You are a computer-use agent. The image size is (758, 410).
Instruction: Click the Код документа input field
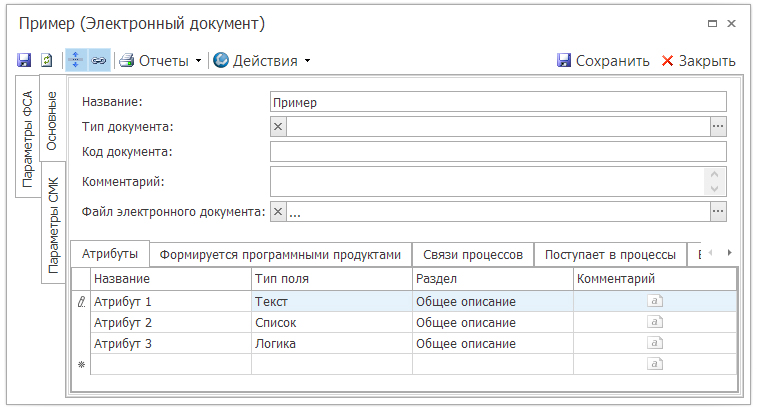coord(497,152)
